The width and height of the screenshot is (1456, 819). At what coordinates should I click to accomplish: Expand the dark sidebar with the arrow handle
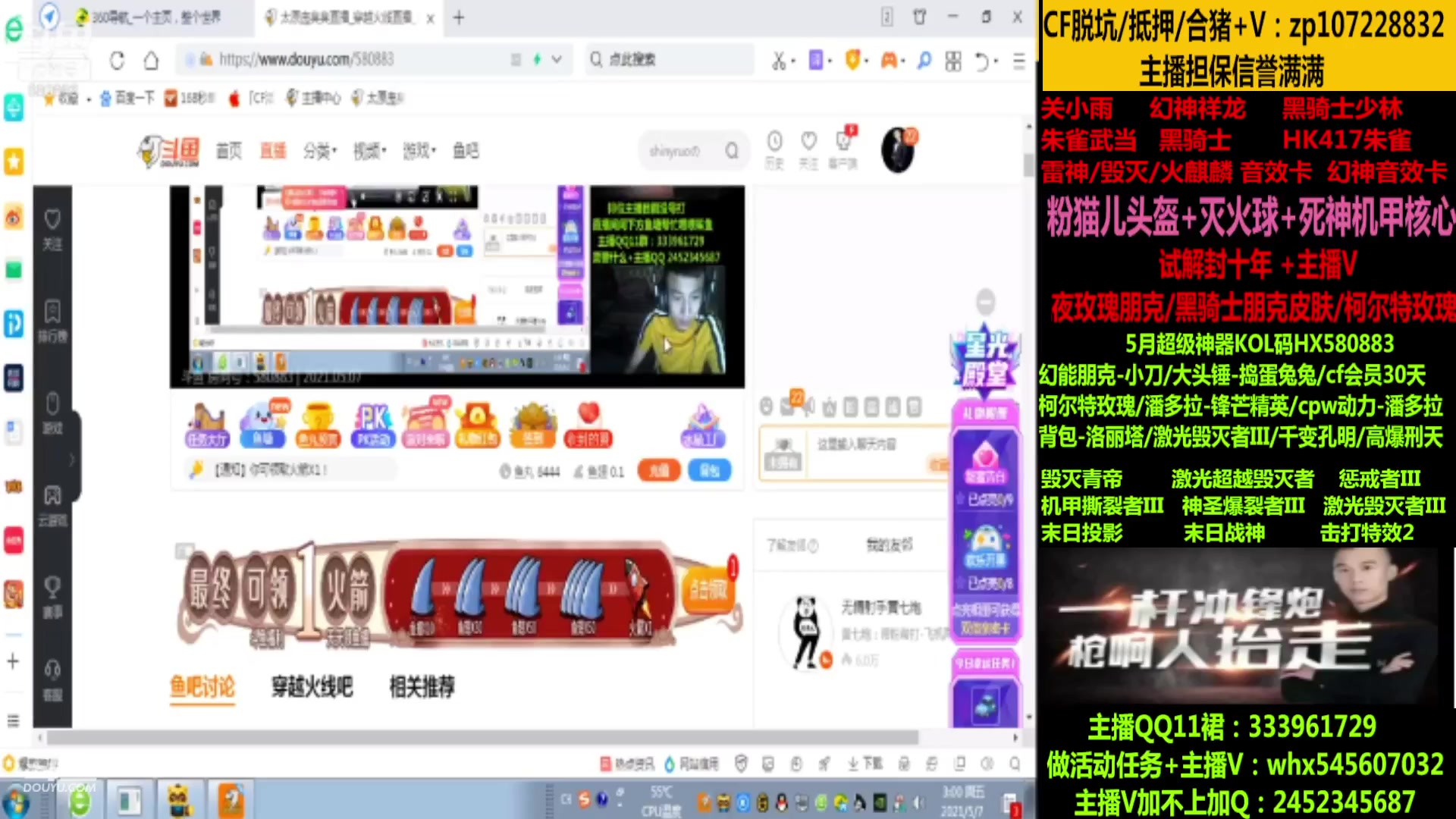point(73,459)
